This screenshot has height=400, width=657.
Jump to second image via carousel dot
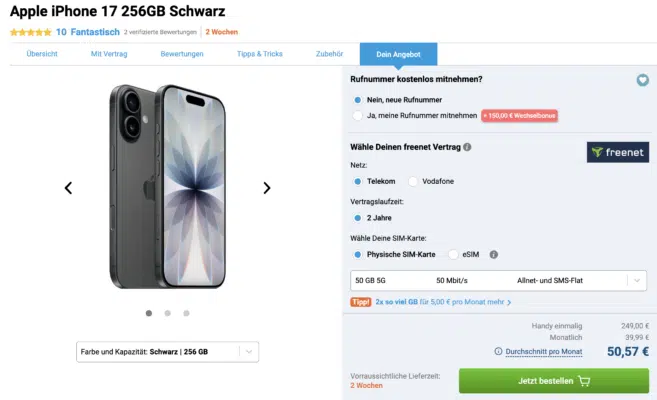[167, 313]
